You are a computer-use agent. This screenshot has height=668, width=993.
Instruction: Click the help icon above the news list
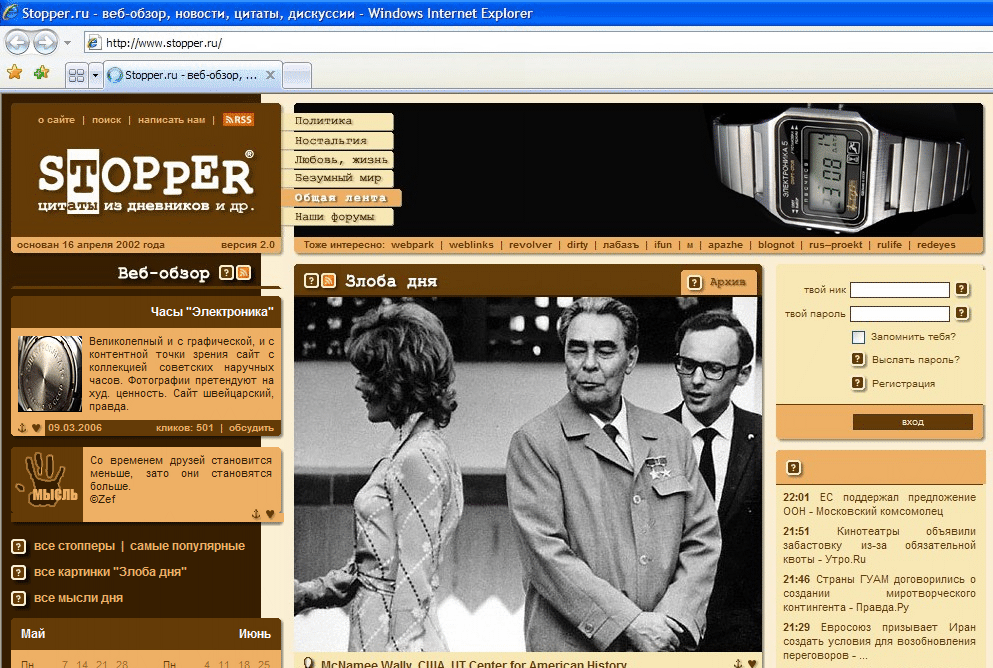coord(793,467)
